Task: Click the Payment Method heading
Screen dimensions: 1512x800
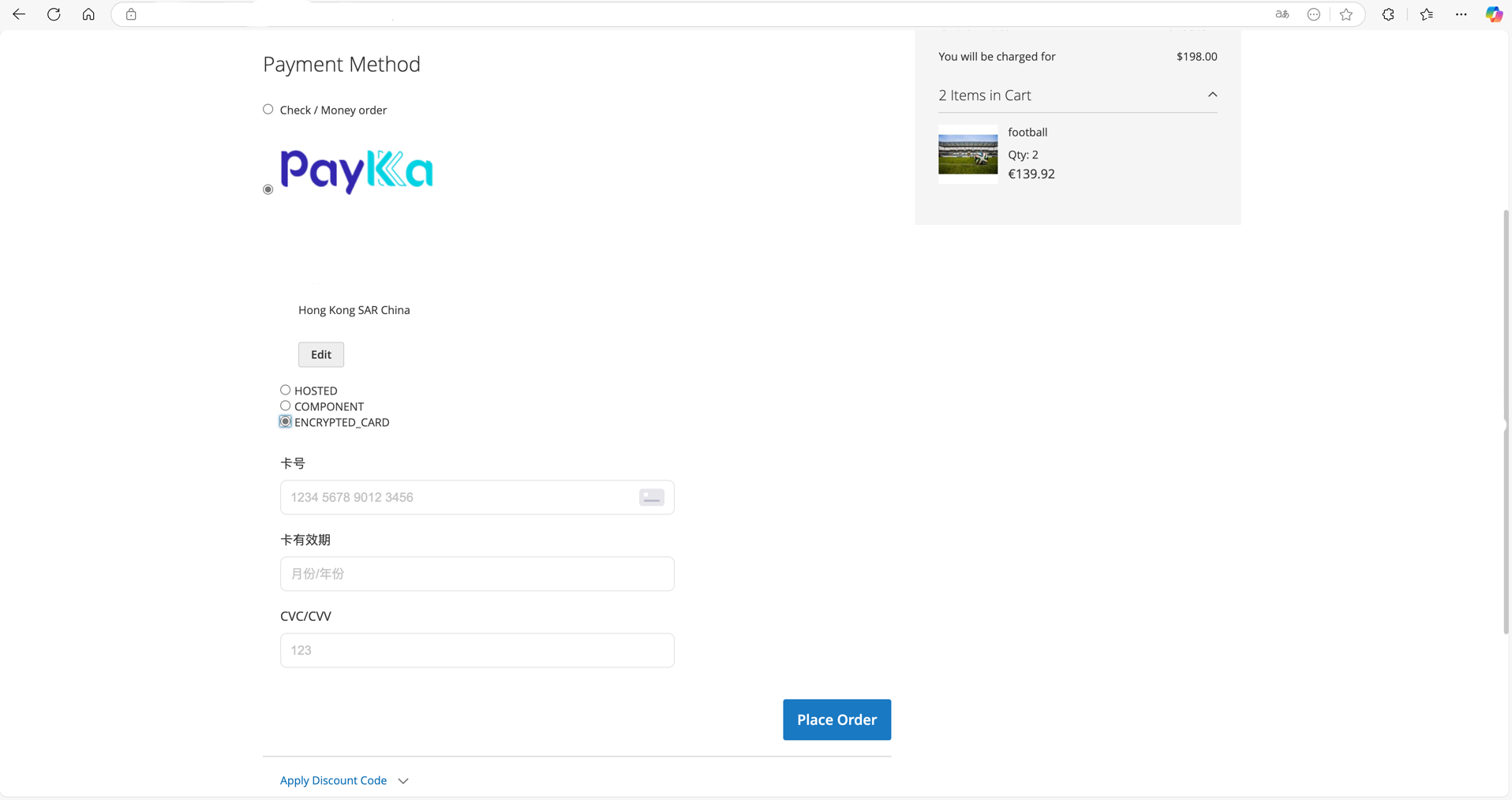Action: click(342, 64)
